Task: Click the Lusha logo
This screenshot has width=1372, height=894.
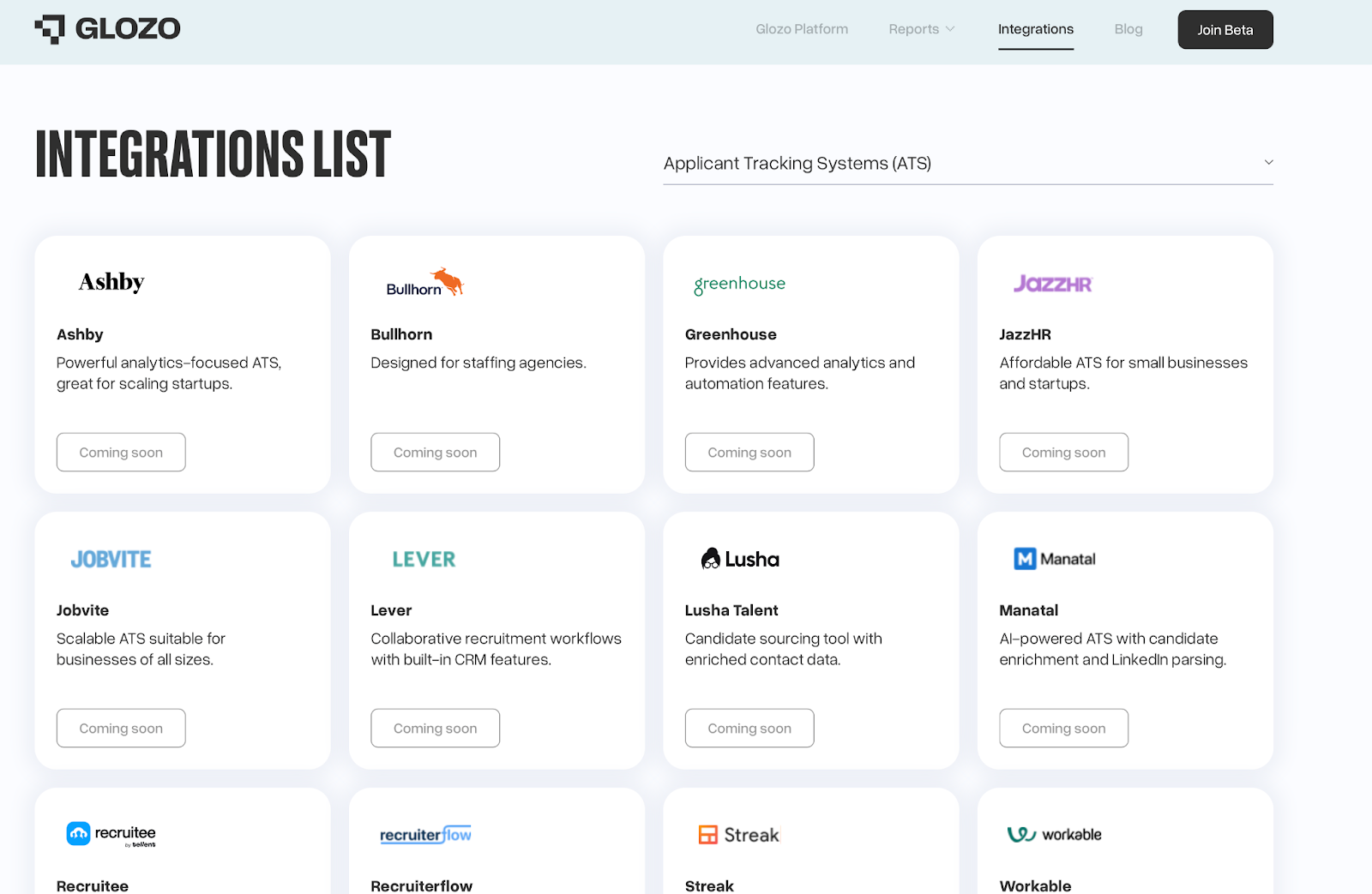Action: point(740,560)
